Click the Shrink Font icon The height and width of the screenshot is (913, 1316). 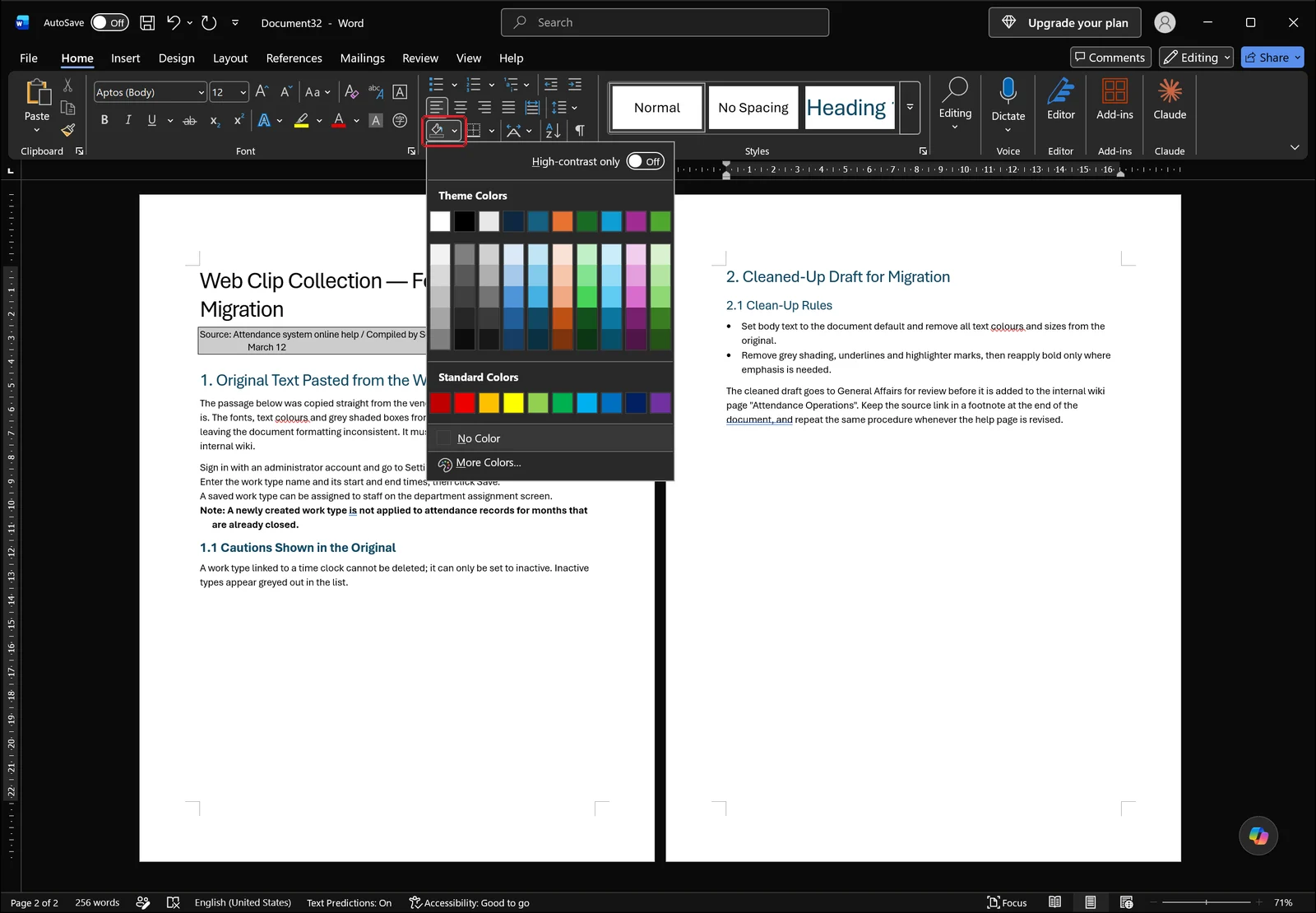click(x=285, y=91)
